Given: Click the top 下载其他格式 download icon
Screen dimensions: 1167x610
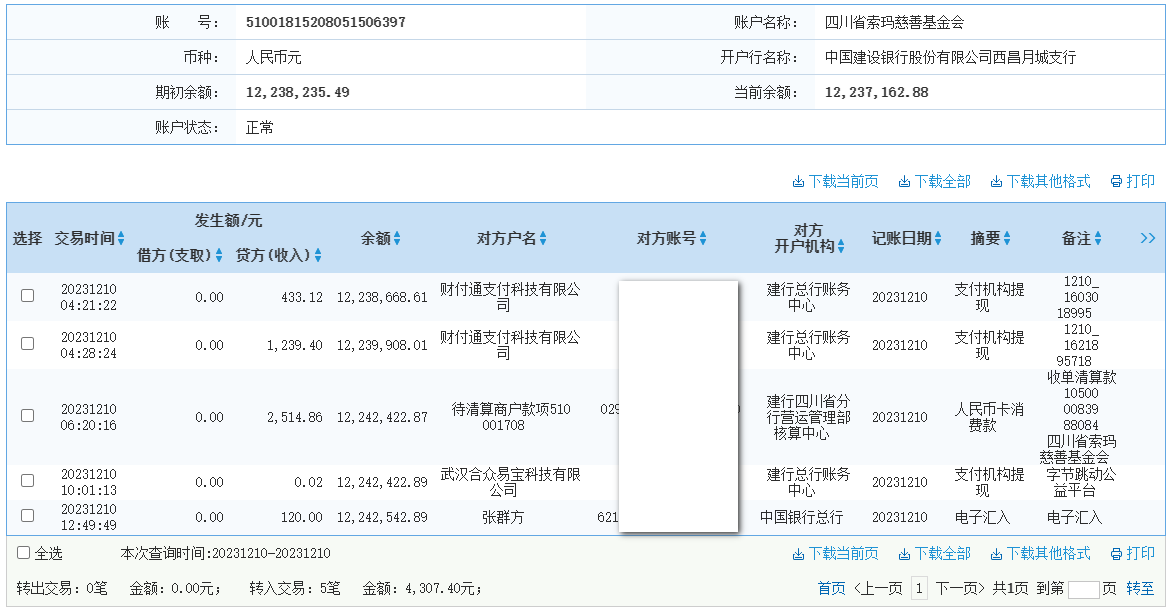Looking at the screenshot, I should 996,182.
